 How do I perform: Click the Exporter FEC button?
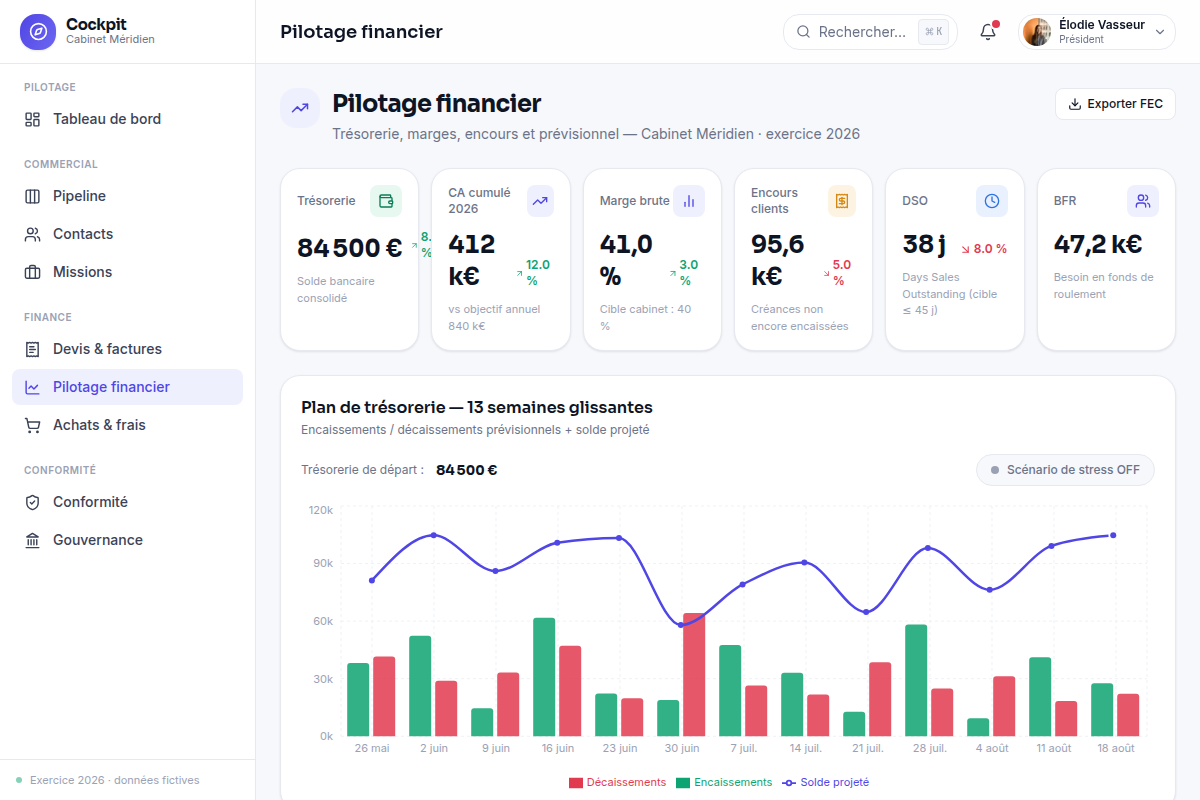coord(1115,104)
